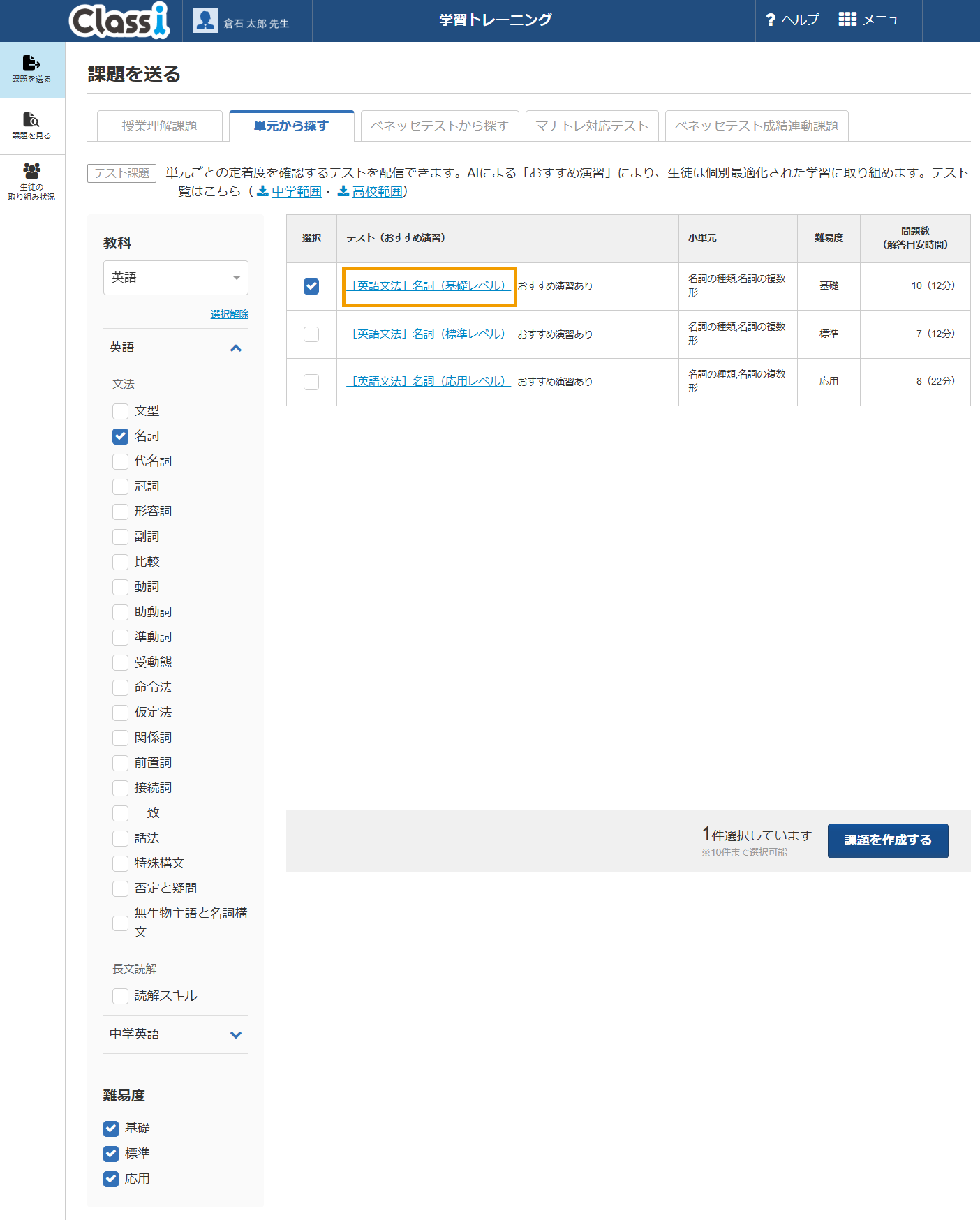Open [英語文法] 名詞（応用レベル） test link
This screenshot has width=980, height=1220.
coord(429,381)
